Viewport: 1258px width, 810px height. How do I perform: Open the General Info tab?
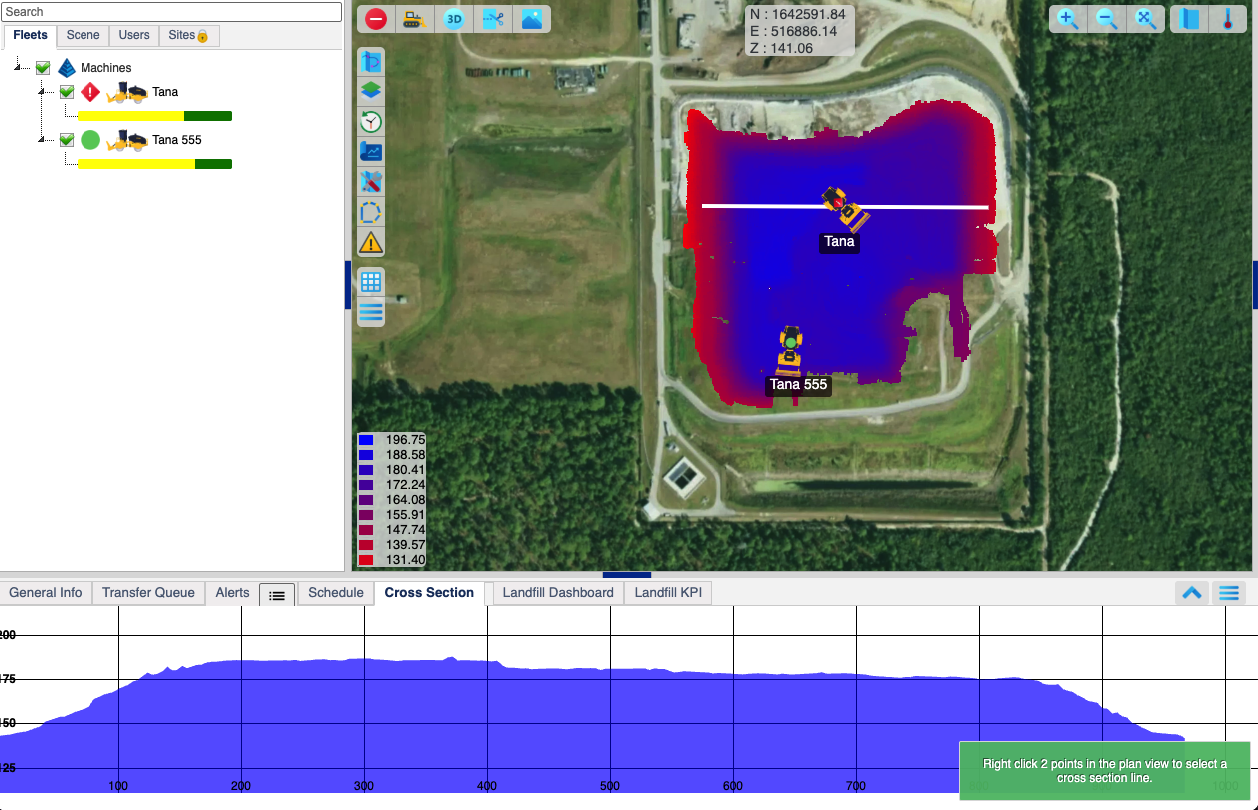pyautogui.click(x=46, y=593)
